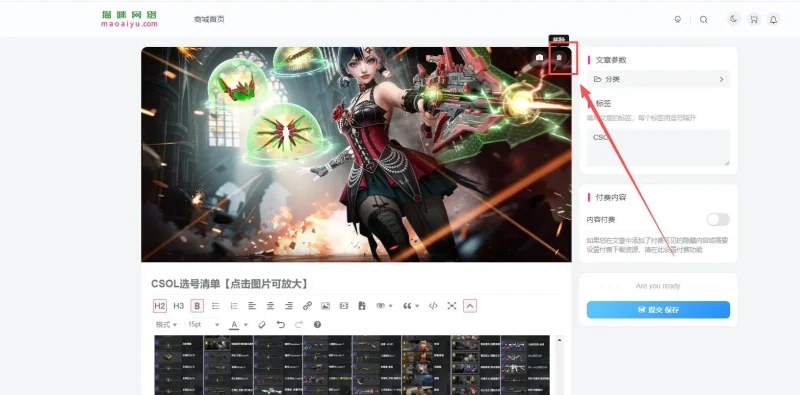800x395 pixels.
Task: Open the 商城首页 menu item
Action: 209,19
